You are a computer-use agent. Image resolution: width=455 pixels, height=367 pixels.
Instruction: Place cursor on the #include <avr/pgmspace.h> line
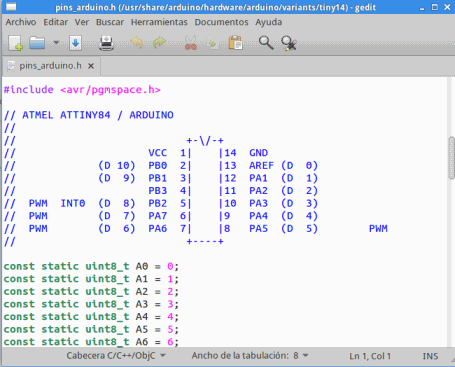click(82, 90)
